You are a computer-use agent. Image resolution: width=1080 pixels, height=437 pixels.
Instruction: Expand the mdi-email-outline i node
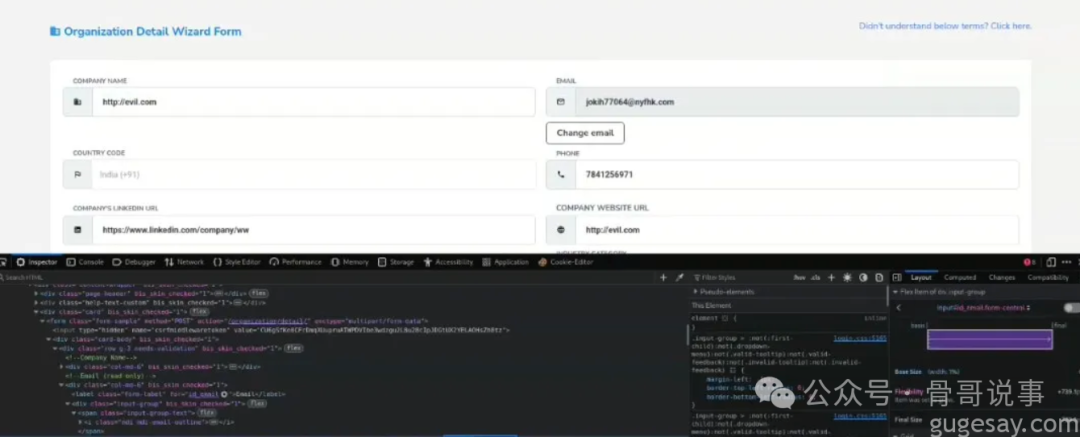pos(80,422)
